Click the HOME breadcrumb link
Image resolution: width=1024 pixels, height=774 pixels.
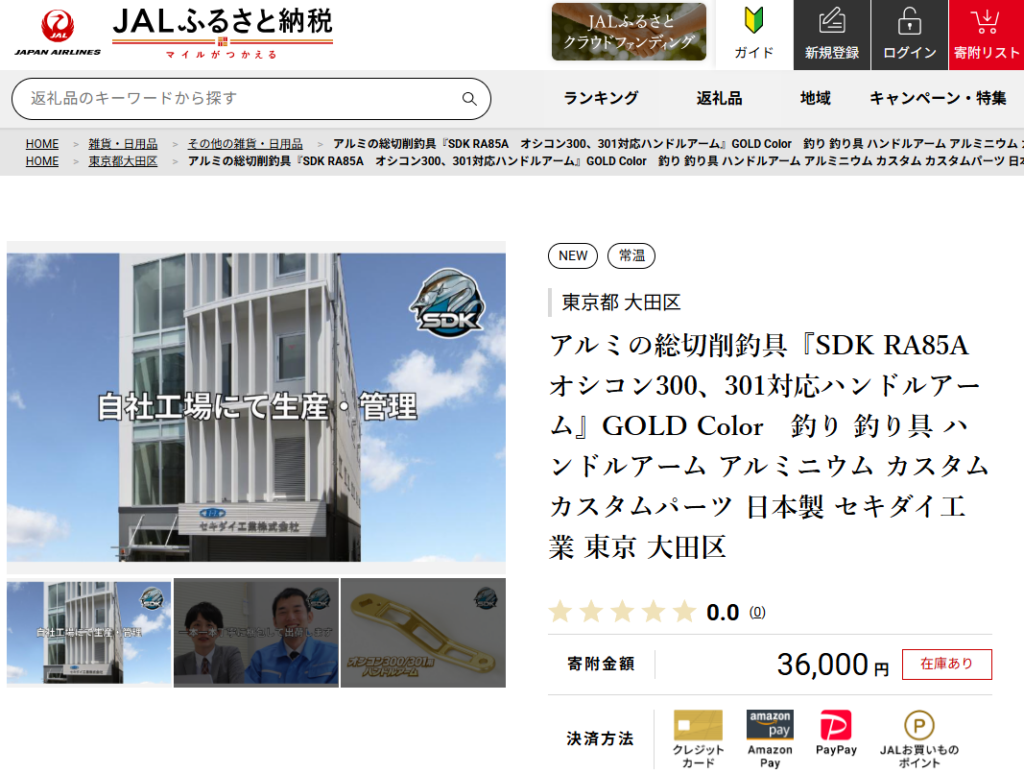(x=42, y=144)
